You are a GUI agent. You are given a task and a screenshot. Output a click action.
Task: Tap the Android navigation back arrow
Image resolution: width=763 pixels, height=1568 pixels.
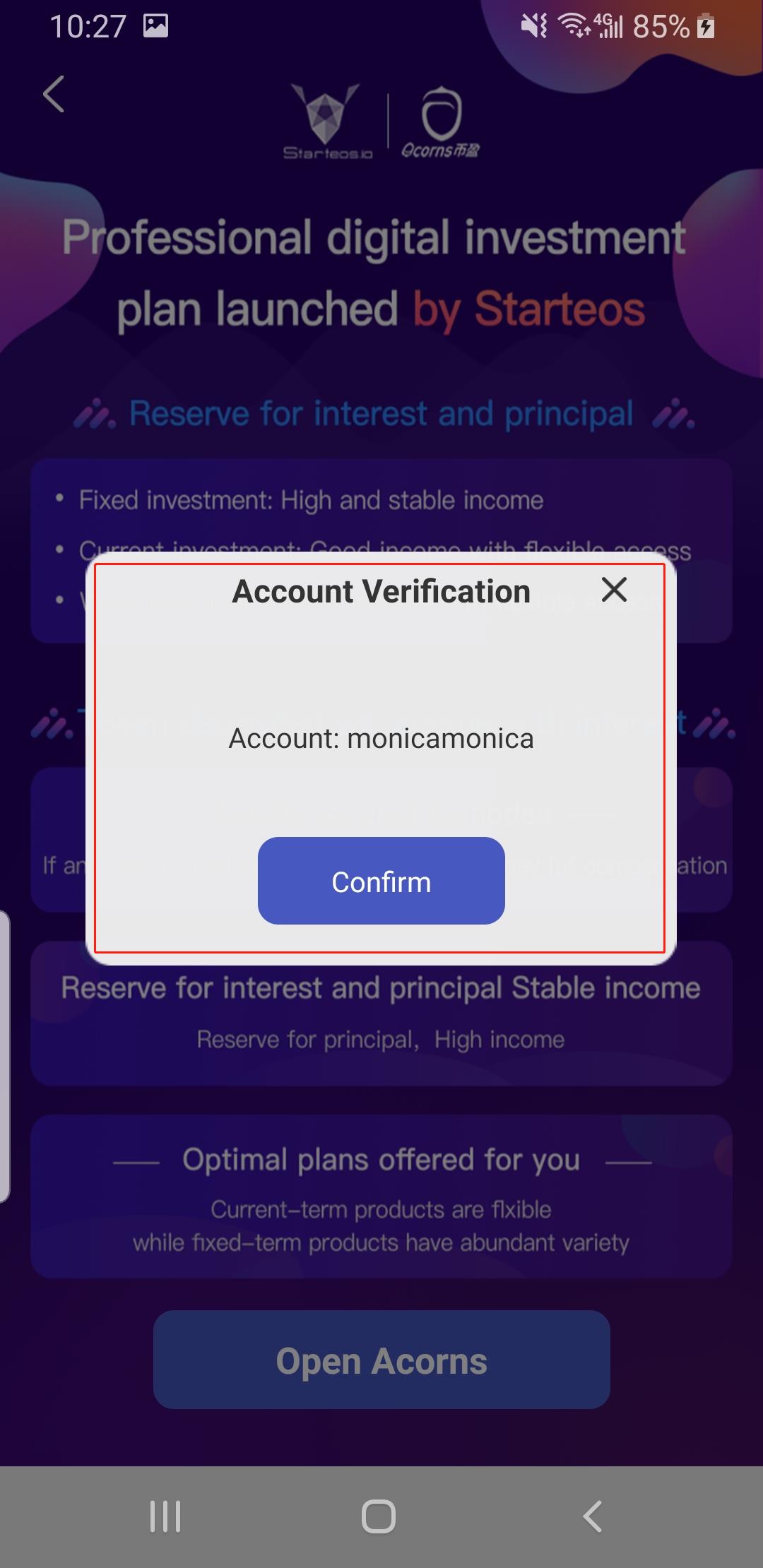(x=592, y=1516)
